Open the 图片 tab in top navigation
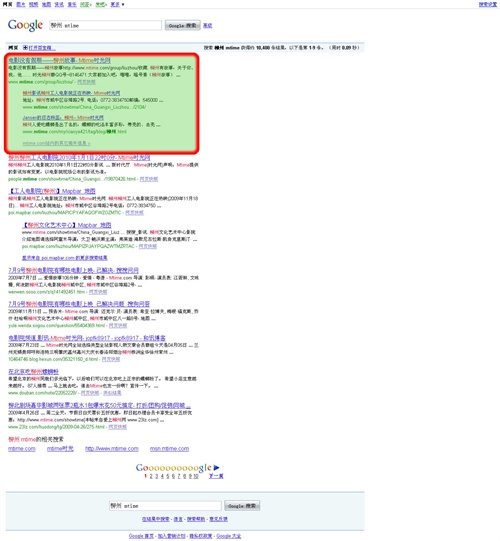 21,4
